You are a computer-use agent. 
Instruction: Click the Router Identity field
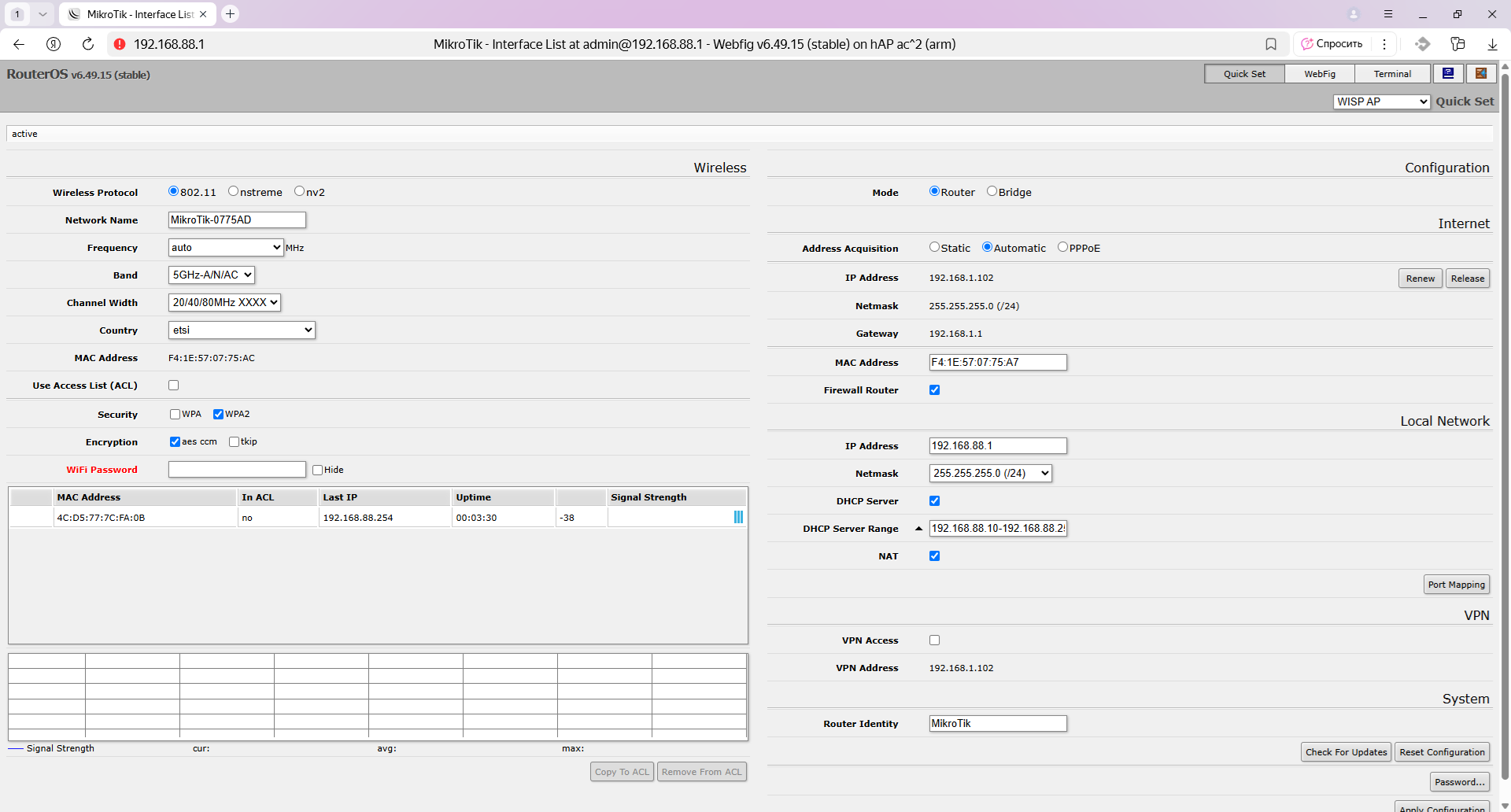[998, 723]
